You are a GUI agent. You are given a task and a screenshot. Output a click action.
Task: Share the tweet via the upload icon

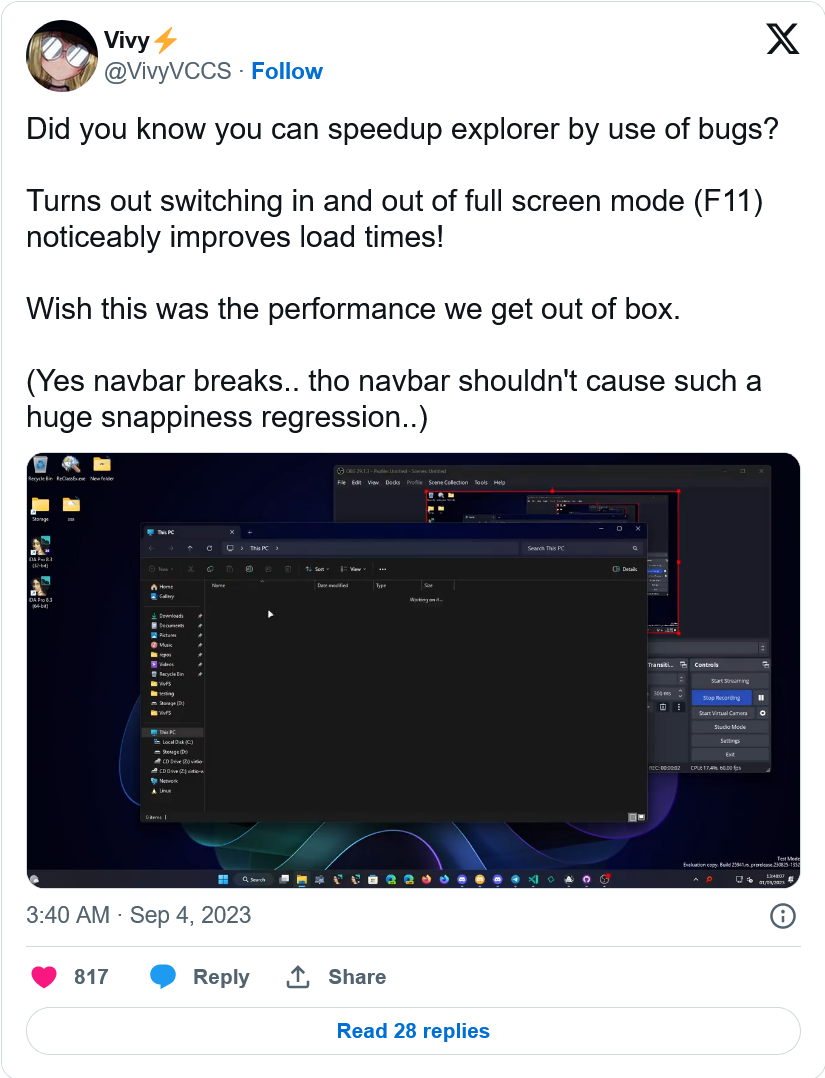297,976
